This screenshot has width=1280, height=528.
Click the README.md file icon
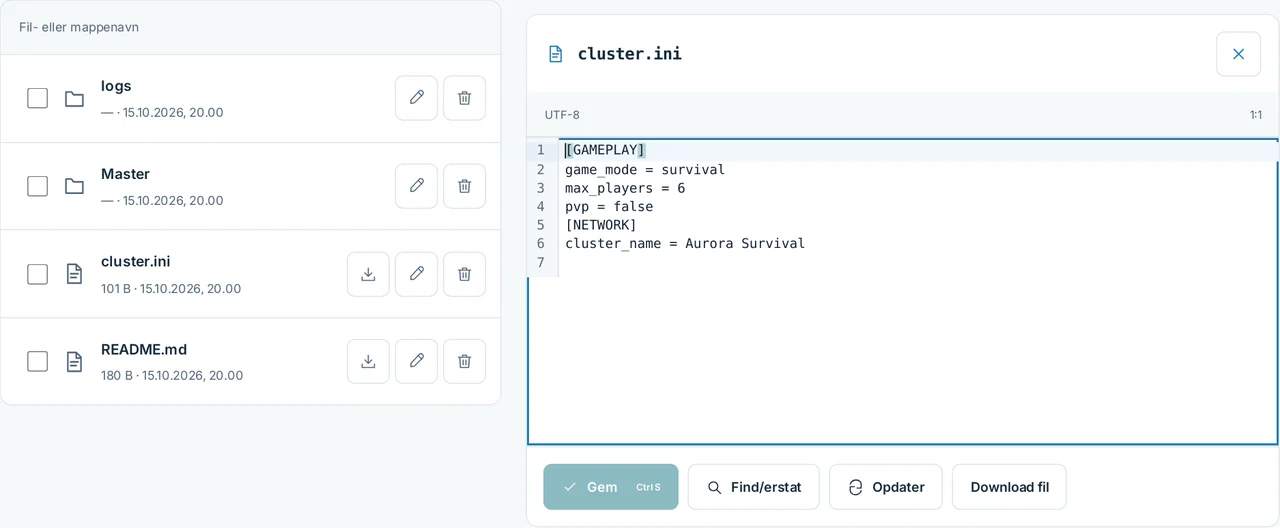[x=74, y=361]
